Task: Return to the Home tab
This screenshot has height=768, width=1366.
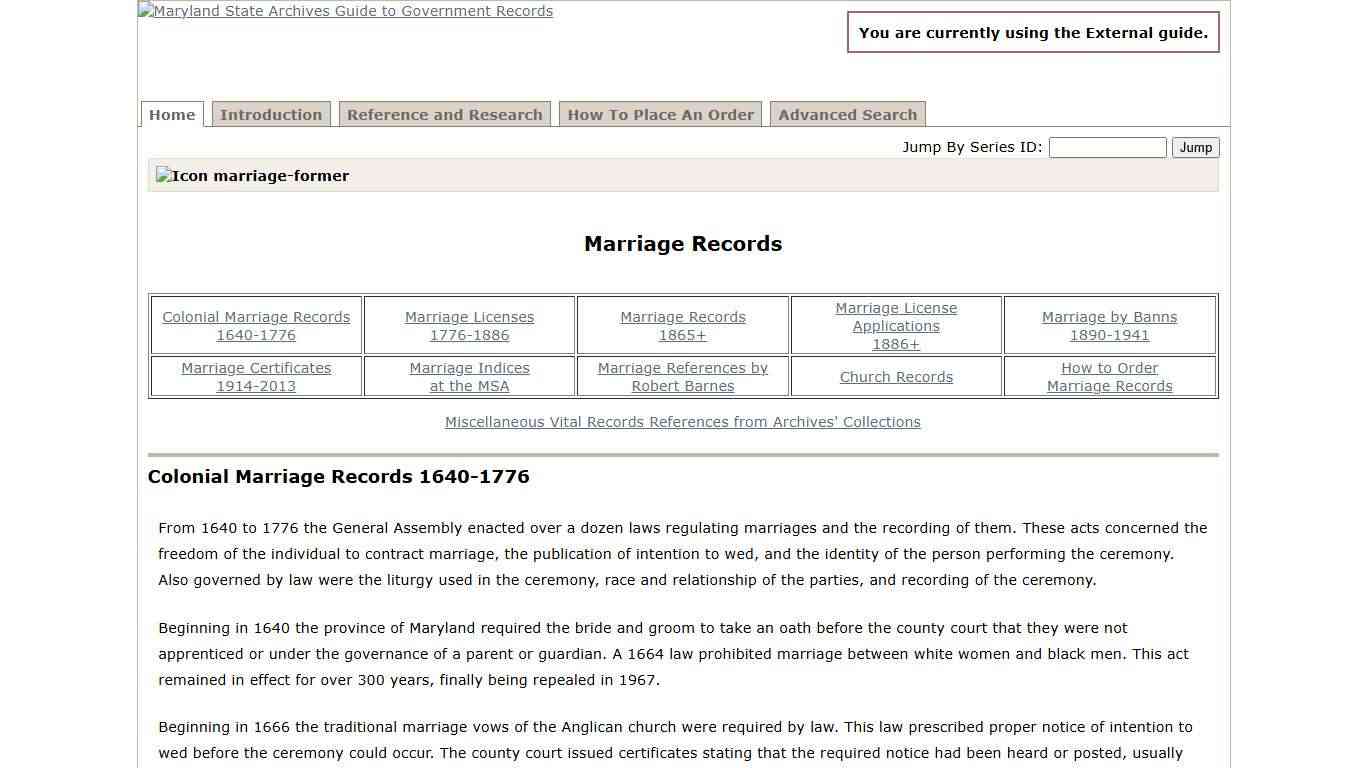Action: pos(171,114)
